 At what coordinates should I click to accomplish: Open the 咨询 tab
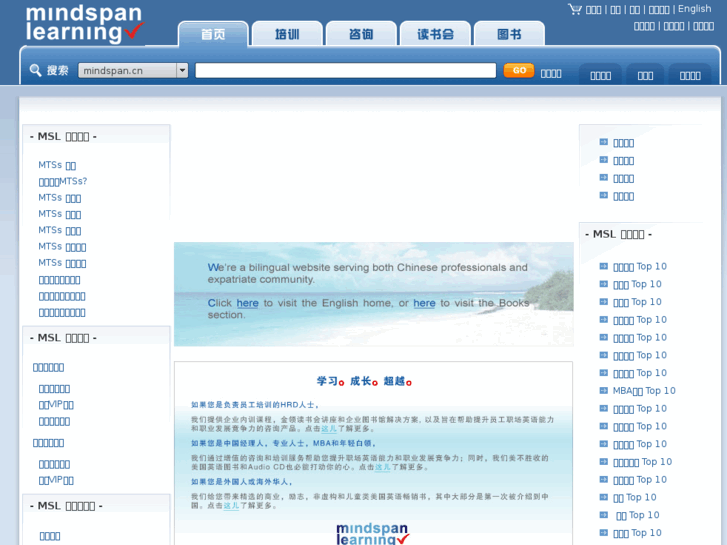(x=361, y=34)
